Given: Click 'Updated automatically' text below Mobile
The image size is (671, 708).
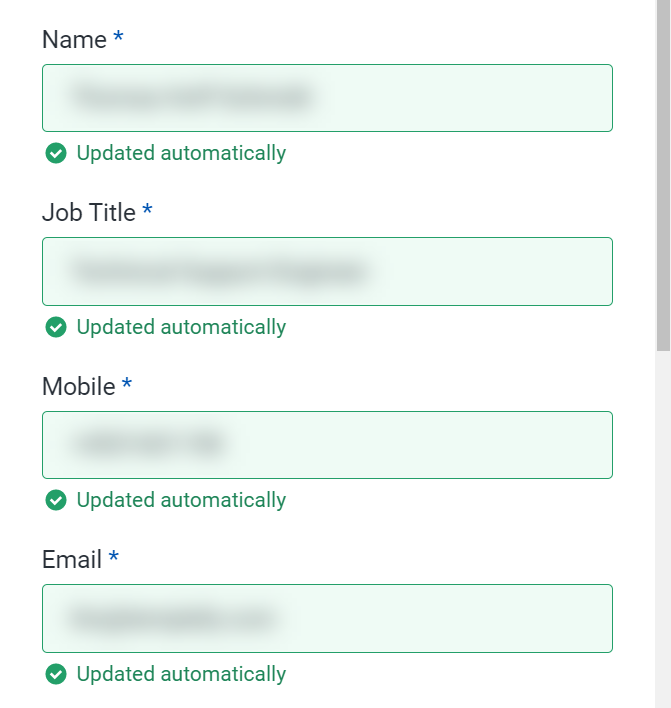Looking at the screenshot, I should [181, 500].
